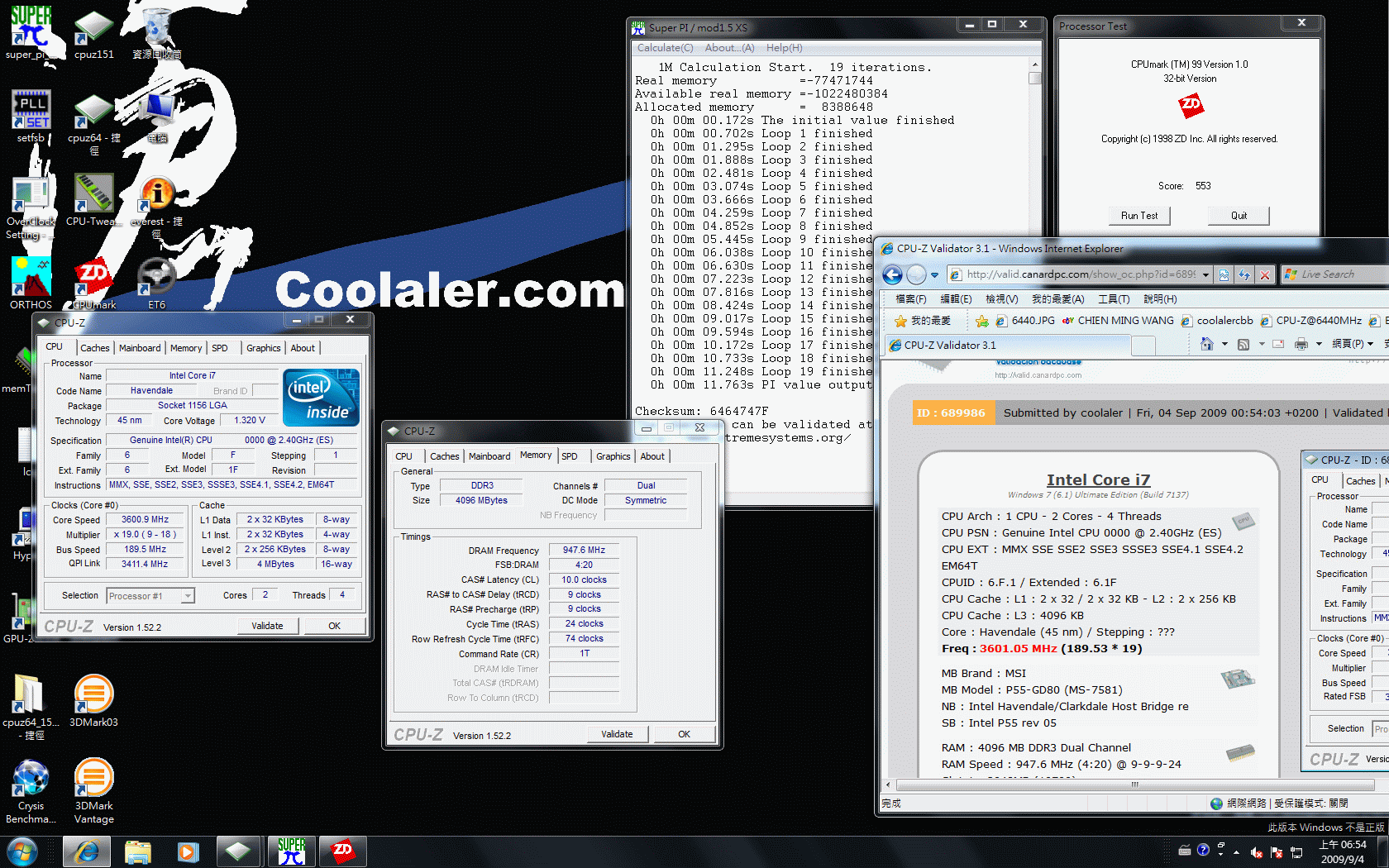Click OK in the CPU-Z Memory window
Screen dimensions: 1389x868
click(x=684, y=734)
